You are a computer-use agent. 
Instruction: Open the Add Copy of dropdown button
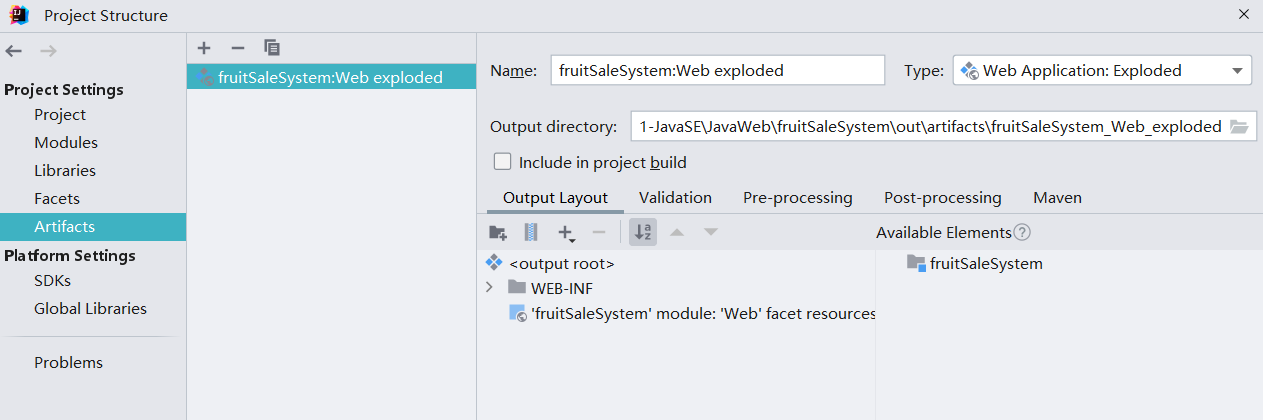pyautogui.click(x=566, y=233)
